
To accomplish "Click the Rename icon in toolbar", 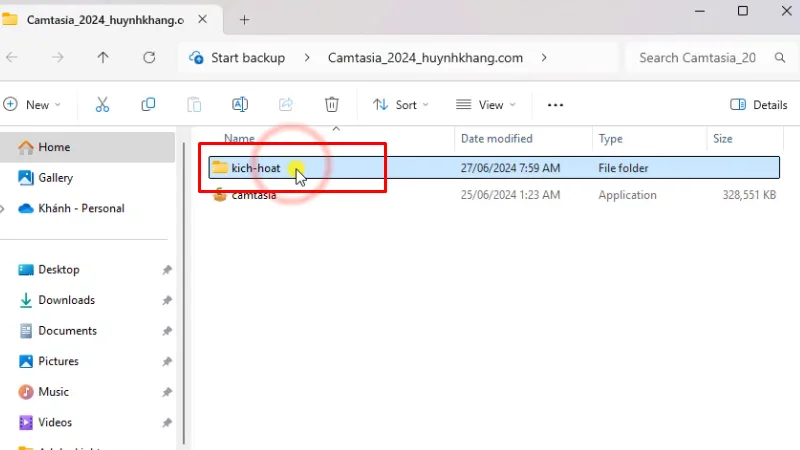I will click(240, 104).
